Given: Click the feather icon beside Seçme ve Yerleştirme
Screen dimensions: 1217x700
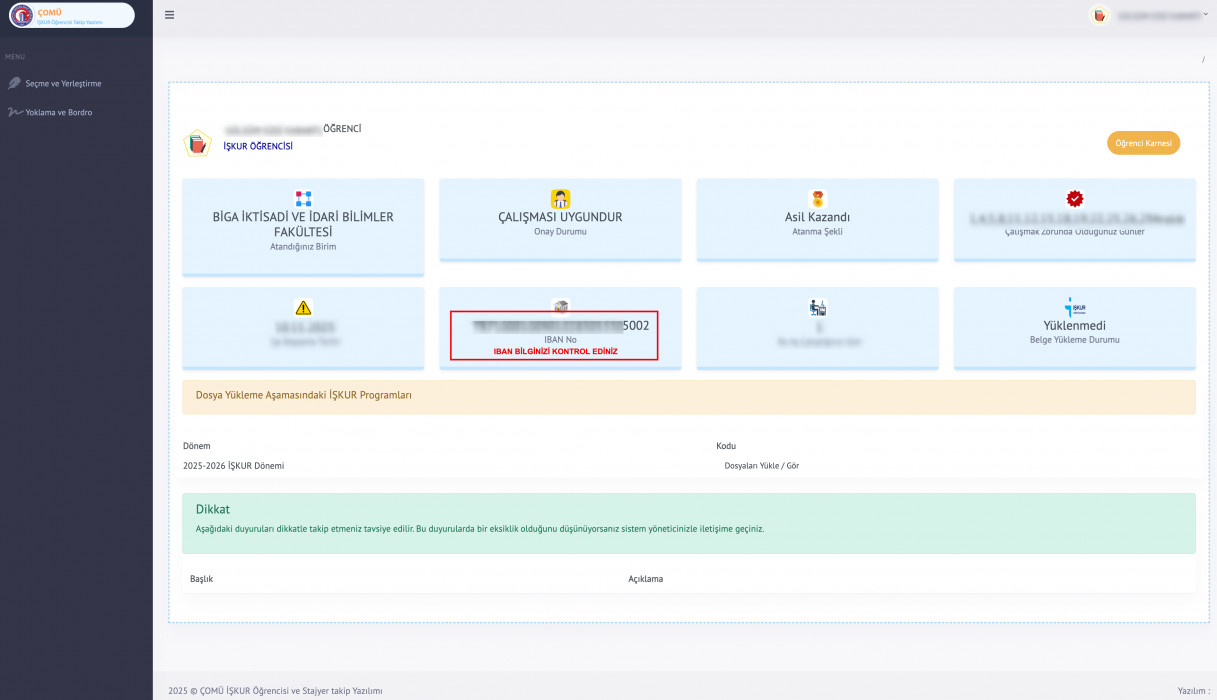Looking at the screenshot, I should point(14,83).
